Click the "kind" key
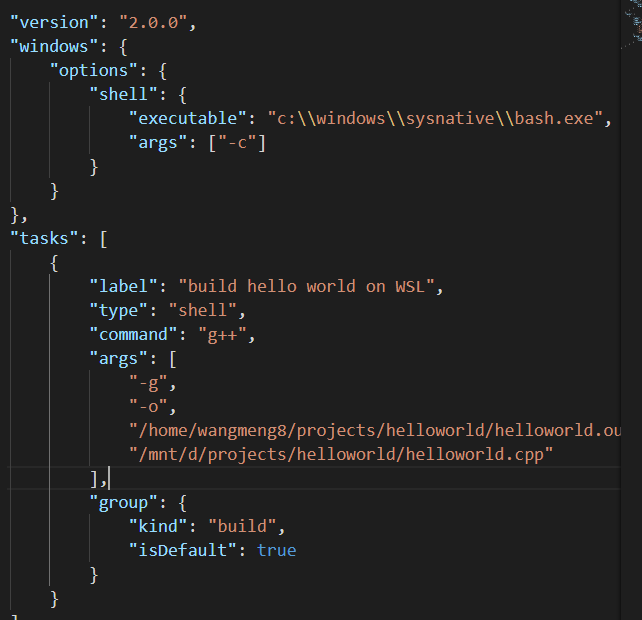 point(158,527)
